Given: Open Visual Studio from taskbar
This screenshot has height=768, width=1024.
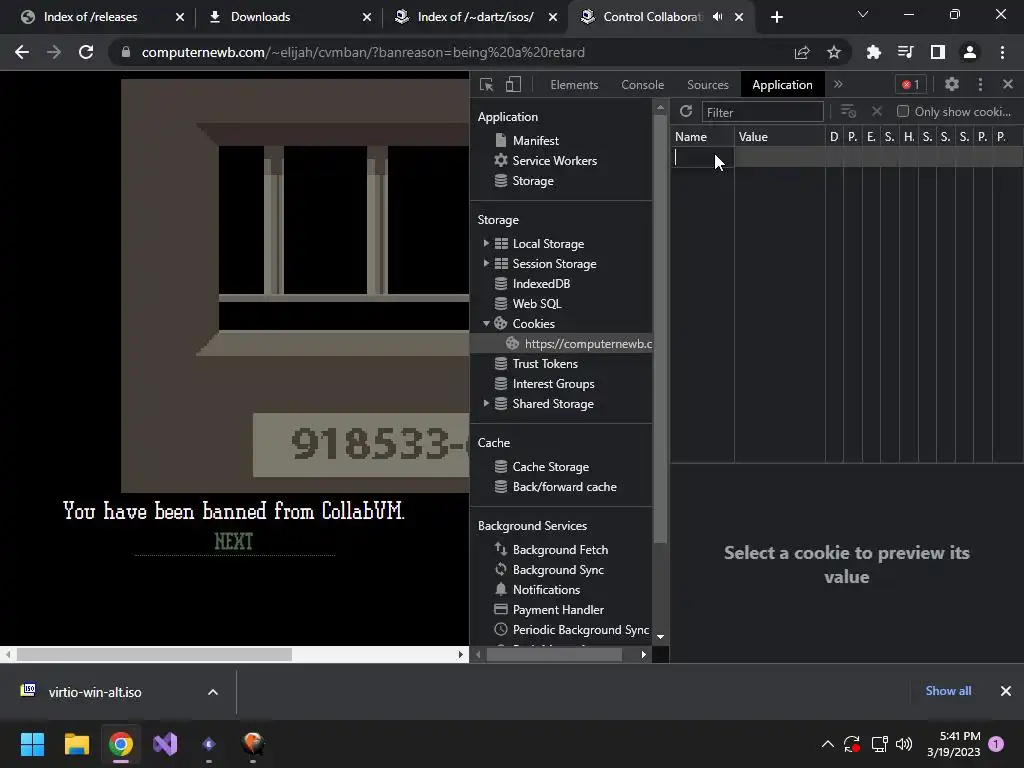Looking at the screenshot, I should pos(165,744).
